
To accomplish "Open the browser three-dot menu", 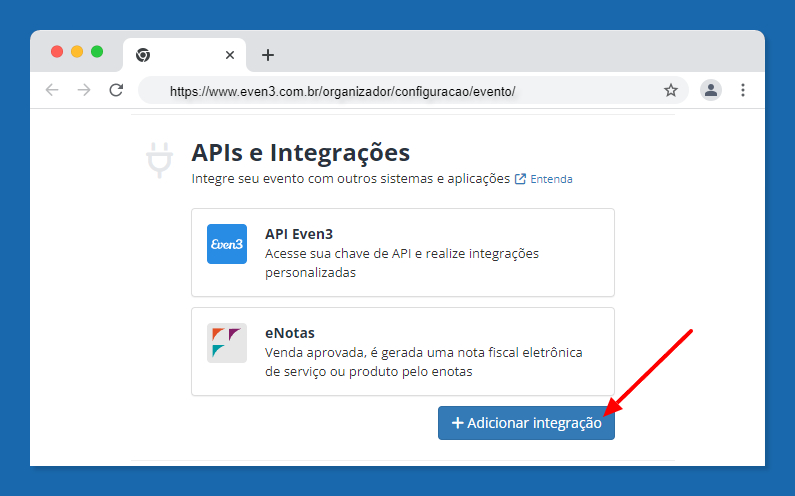I will point(743,90).
